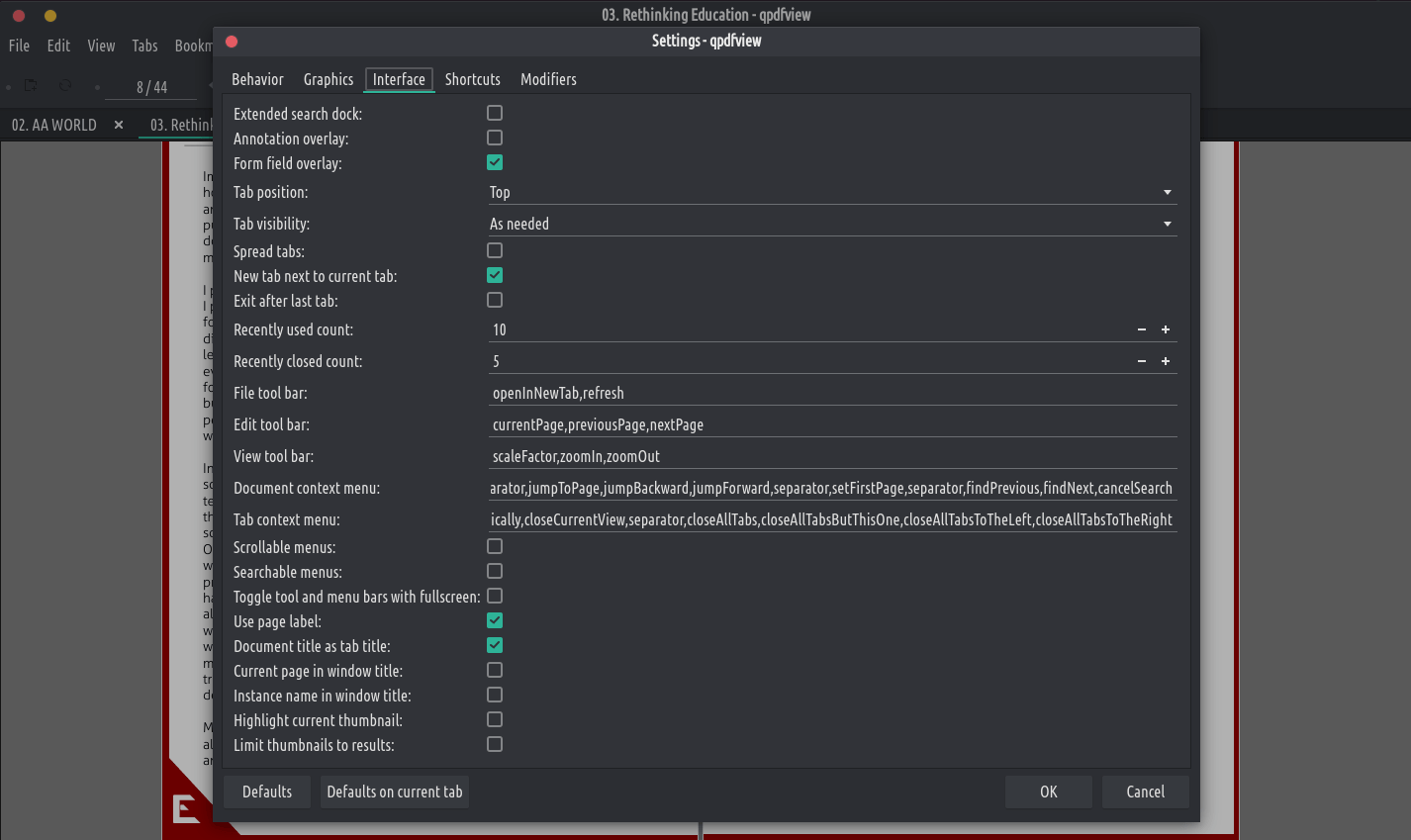Decrease the Recently used count with minus
This screenshot has width=1411, height=840.
click(x=1142, y=329)
